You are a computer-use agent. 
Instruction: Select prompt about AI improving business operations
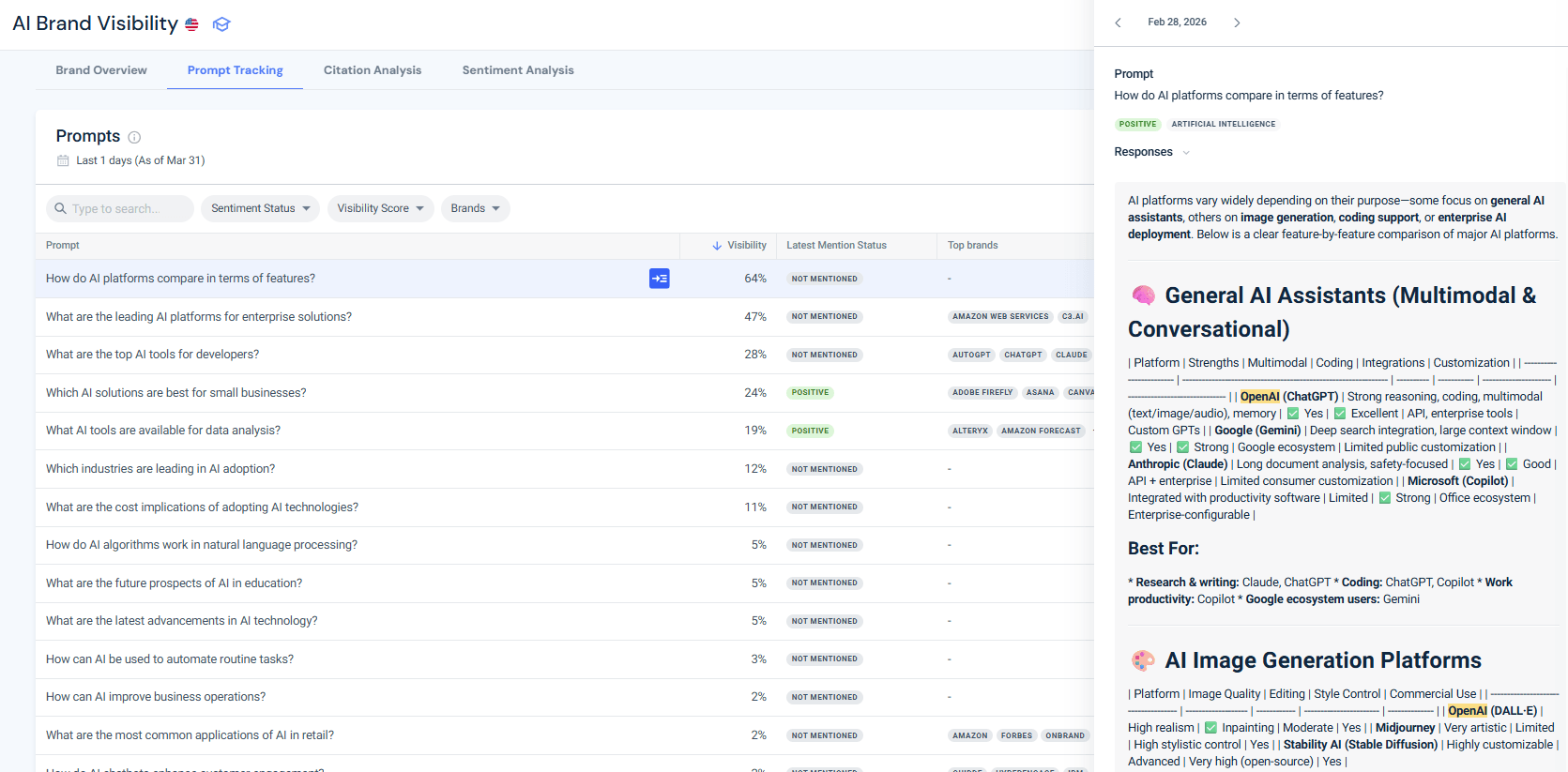(x=156, y=697)
